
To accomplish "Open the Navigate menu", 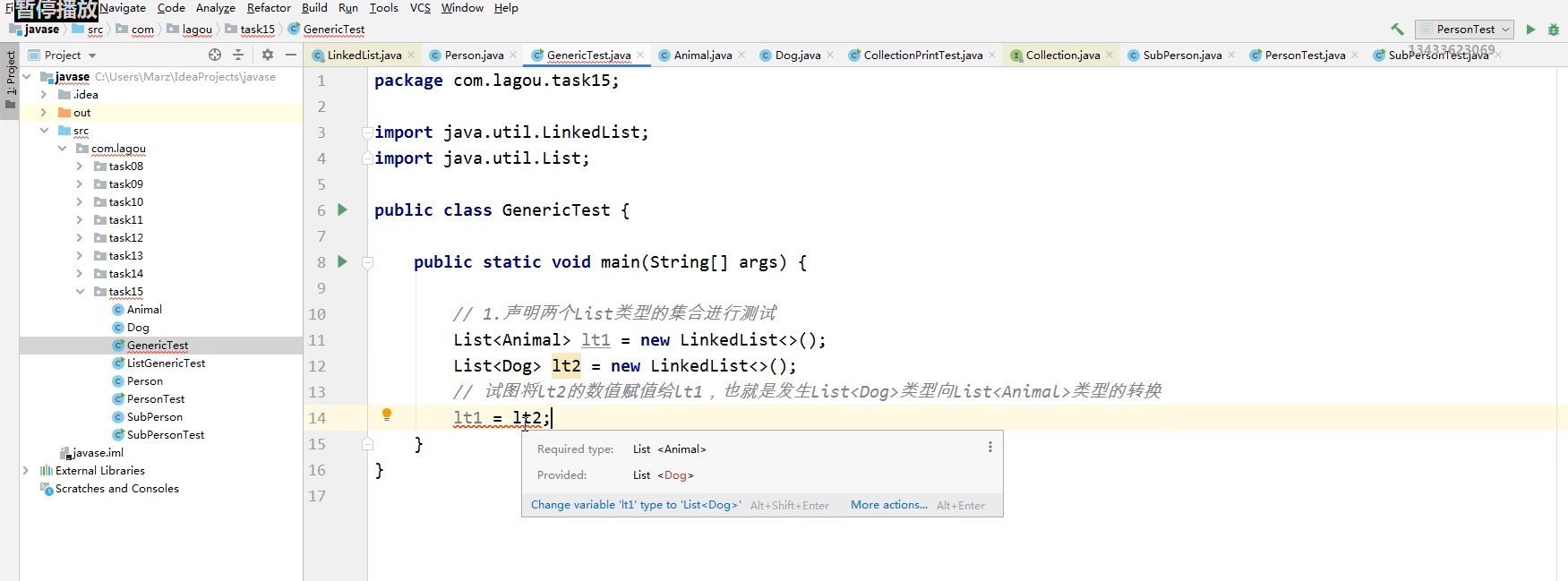I will click(x=123, y=8).
